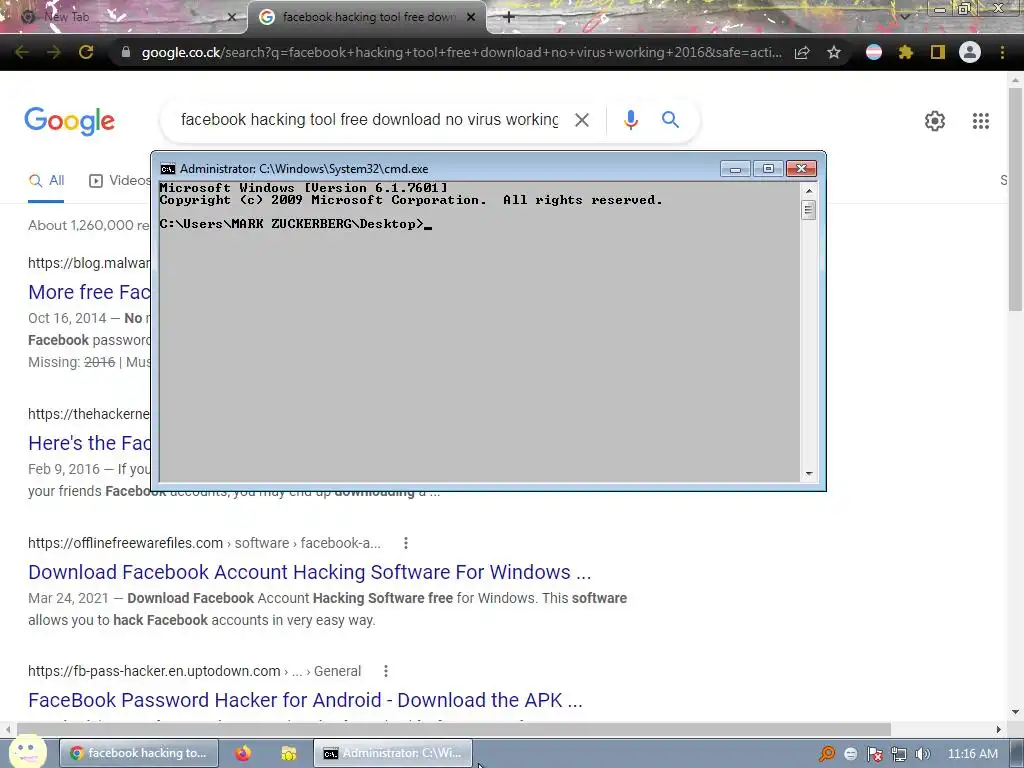The image size is (1024, 768).
Task: Open the Chrome three-dot menu
Action: 1002,52
